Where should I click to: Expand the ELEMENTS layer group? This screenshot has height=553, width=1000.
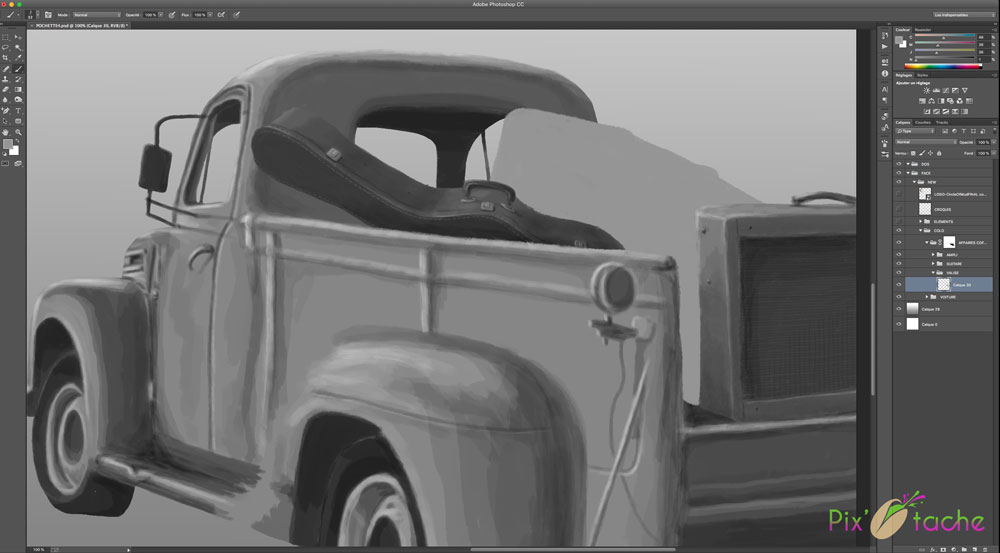tap(921, 221)
